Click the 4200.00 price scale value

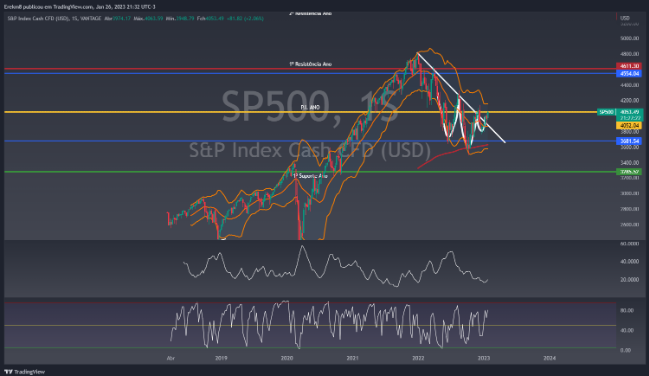pos(630,100)
